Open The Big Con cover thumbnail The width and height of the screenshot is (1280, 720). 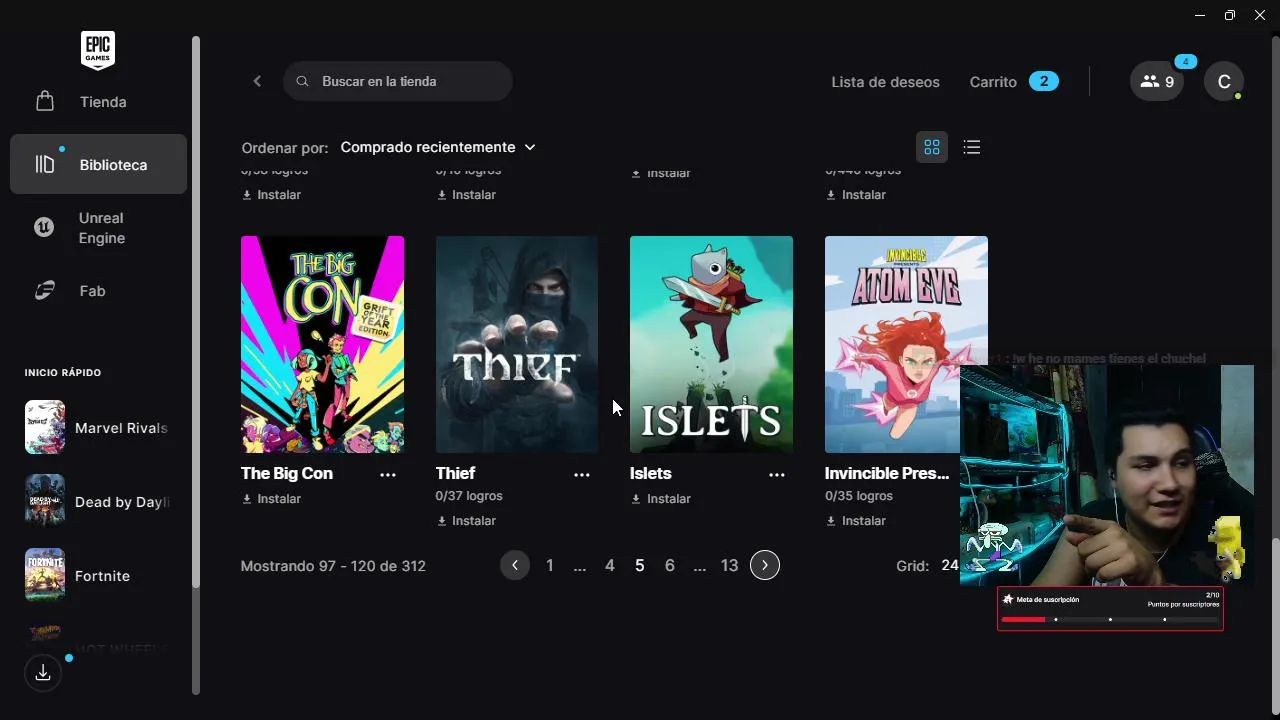pos(322,344)
